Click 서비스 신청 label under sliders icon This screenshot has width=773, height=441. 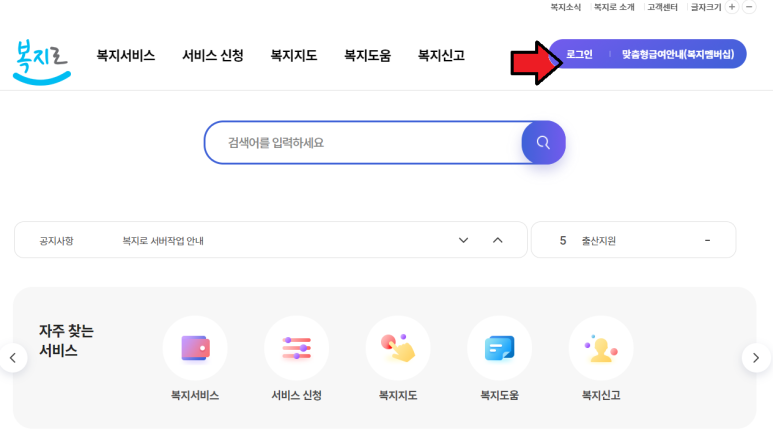297,395
